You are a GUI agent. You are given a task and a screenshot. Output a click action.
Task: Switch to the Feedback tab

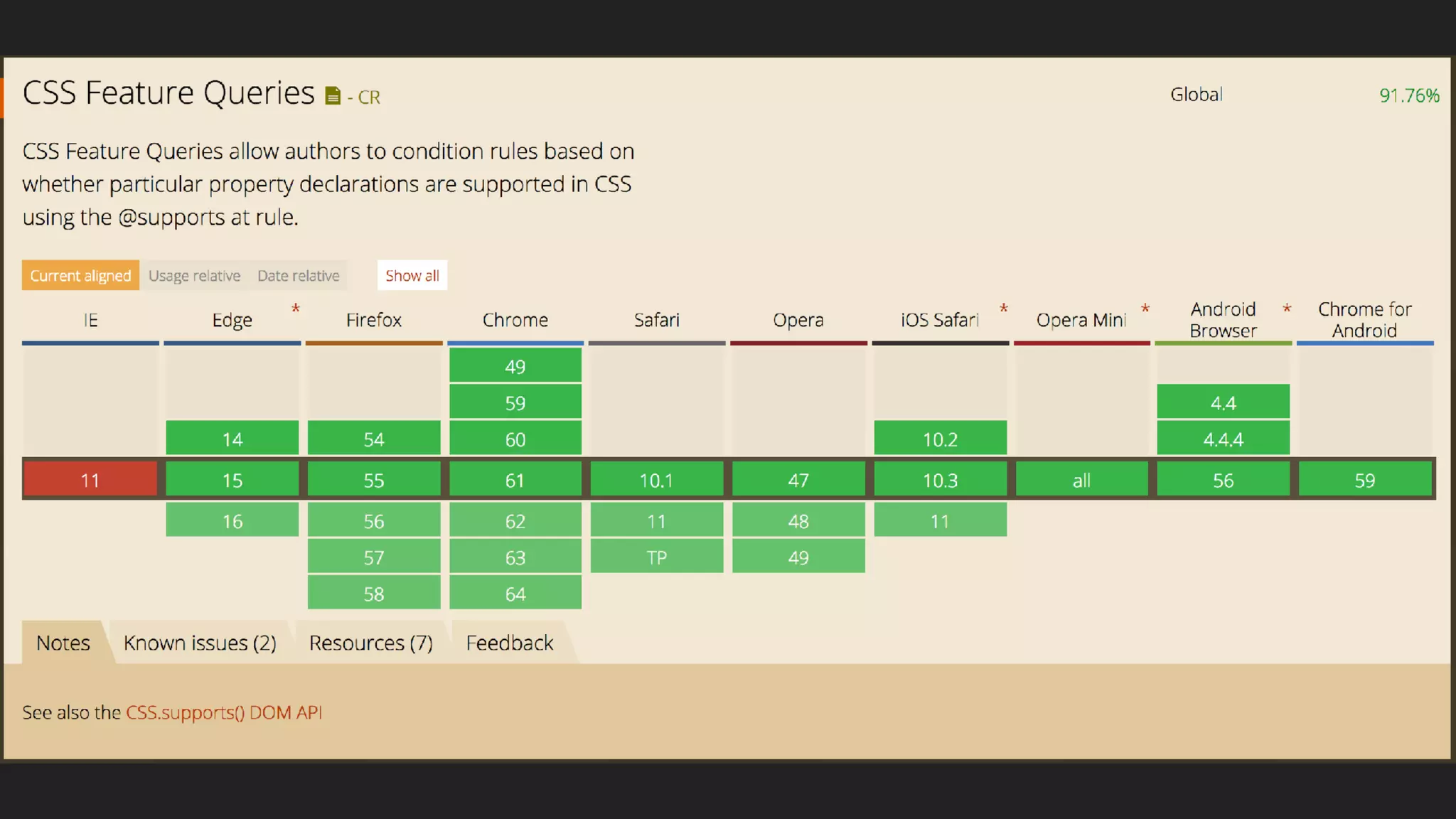(x=509, y=643)
